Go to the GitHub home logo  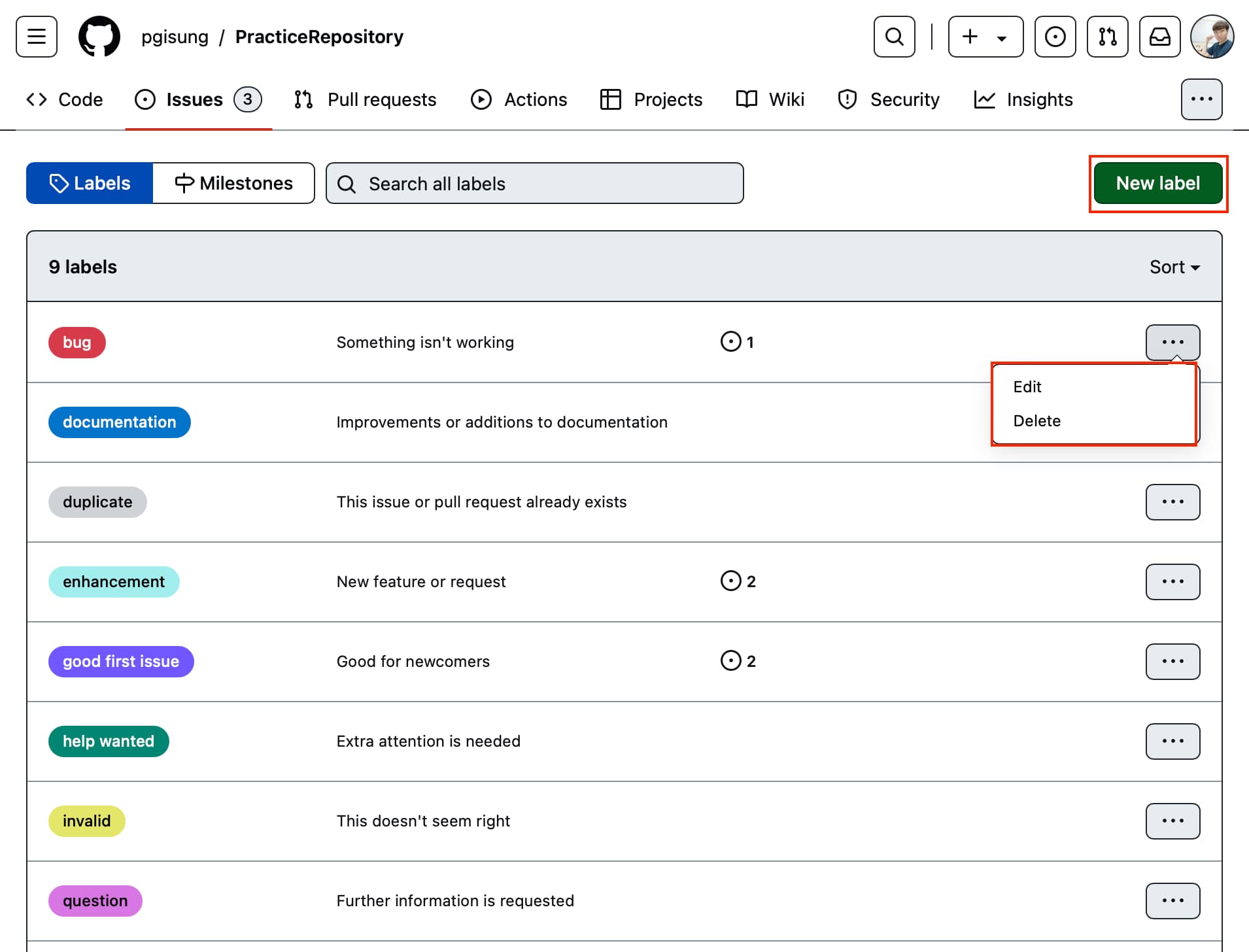click(99, 37)
